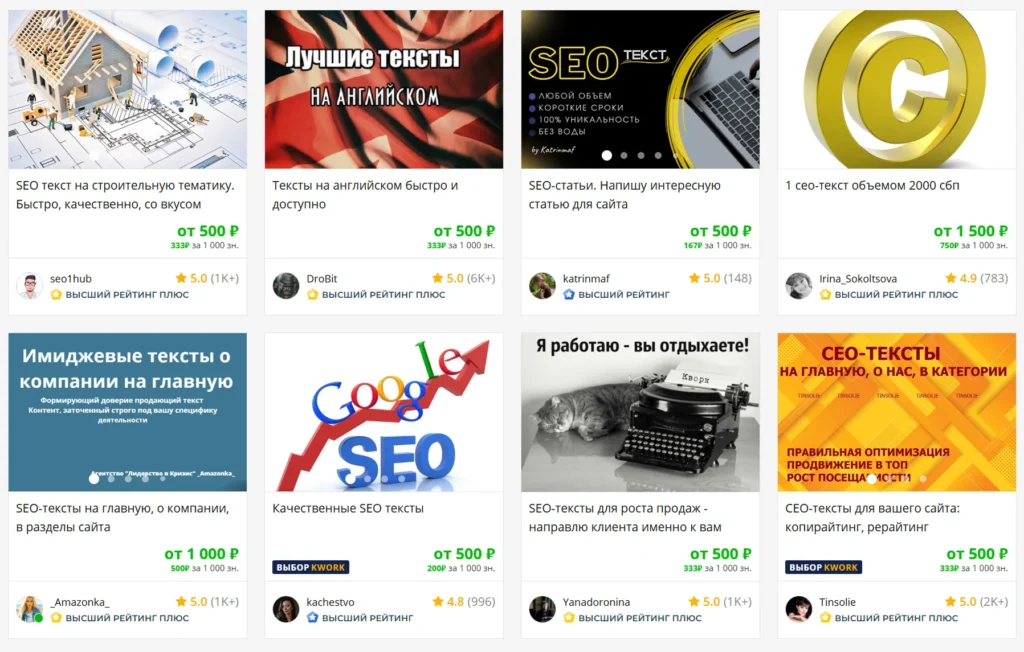The image size is (1024, 652).
Task: Select second carousel dot on SEO текст banner
Action: coord(624,155)
